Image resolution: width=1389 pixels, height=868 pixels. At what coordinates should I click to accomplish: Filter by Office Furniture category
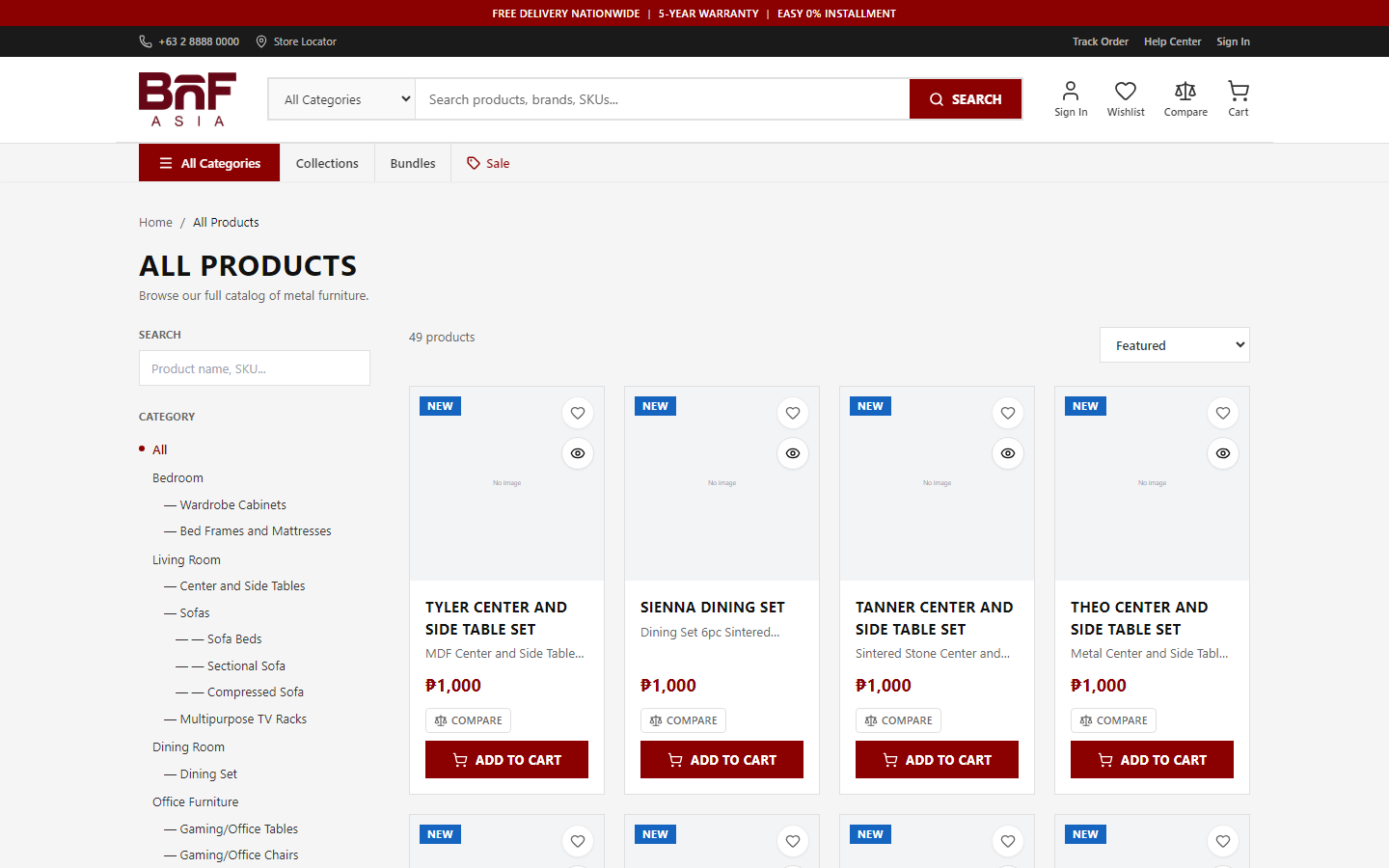(195, 801)
